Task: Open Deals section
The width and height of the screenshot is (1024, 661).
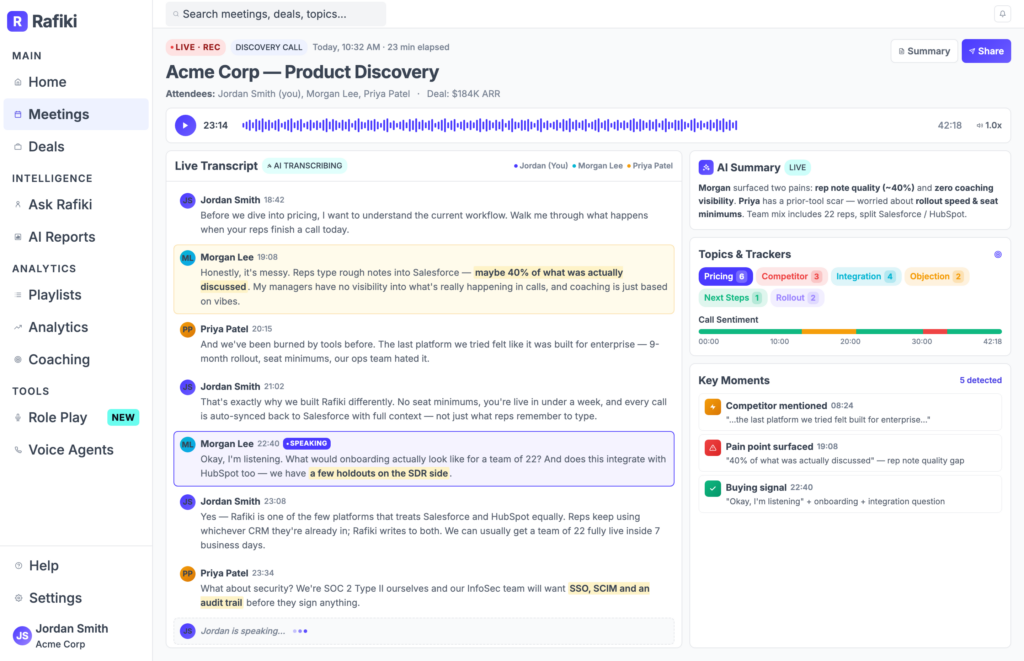Action: (76, 146)
